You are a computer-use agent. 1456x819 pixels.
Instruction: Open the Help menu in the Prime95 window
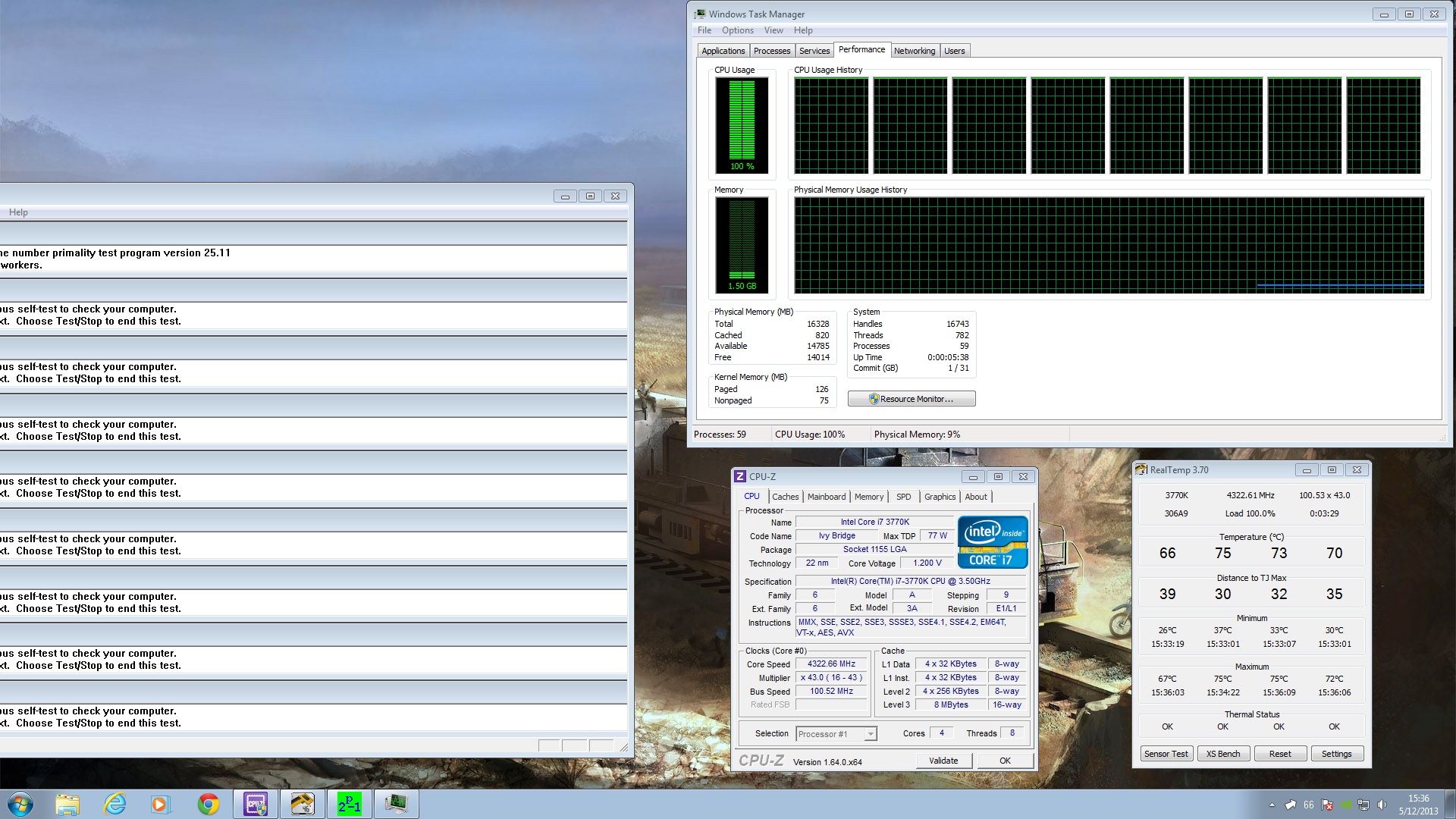point(18,212)
